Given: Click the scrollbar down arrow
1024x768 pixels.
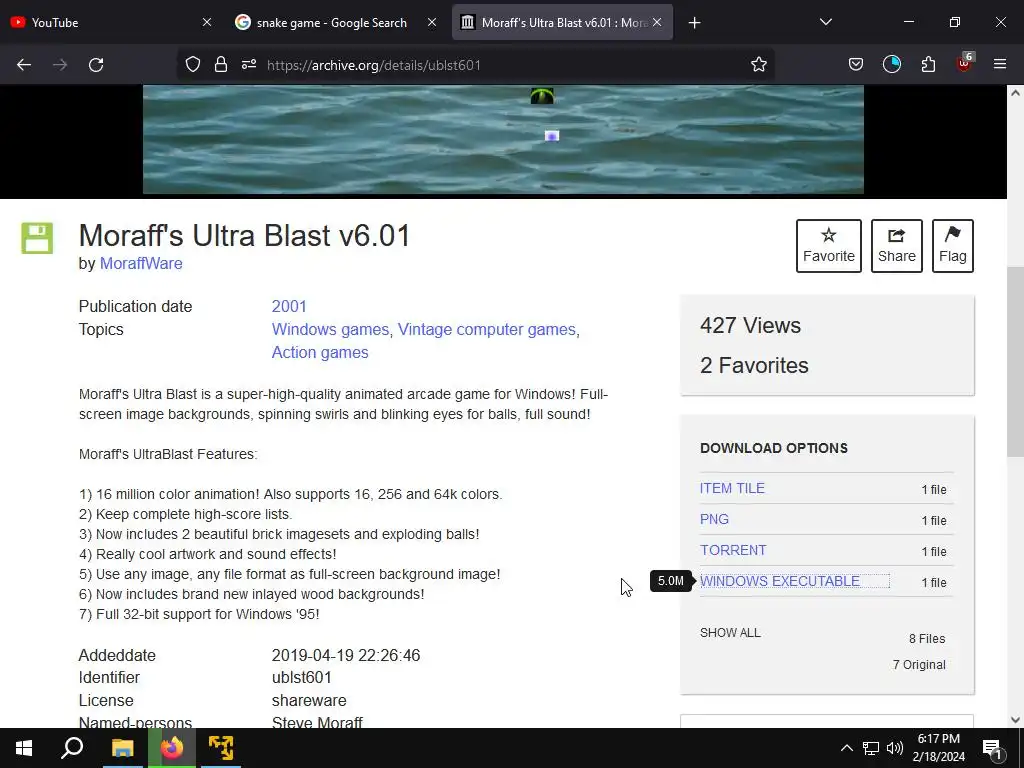Looking at the screenshot, I should point(1015,720).
